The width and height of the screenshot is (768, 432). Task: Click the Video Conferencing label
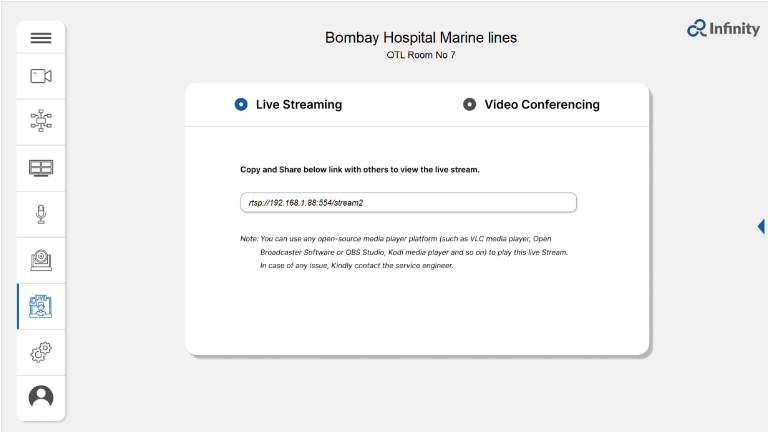542,104
